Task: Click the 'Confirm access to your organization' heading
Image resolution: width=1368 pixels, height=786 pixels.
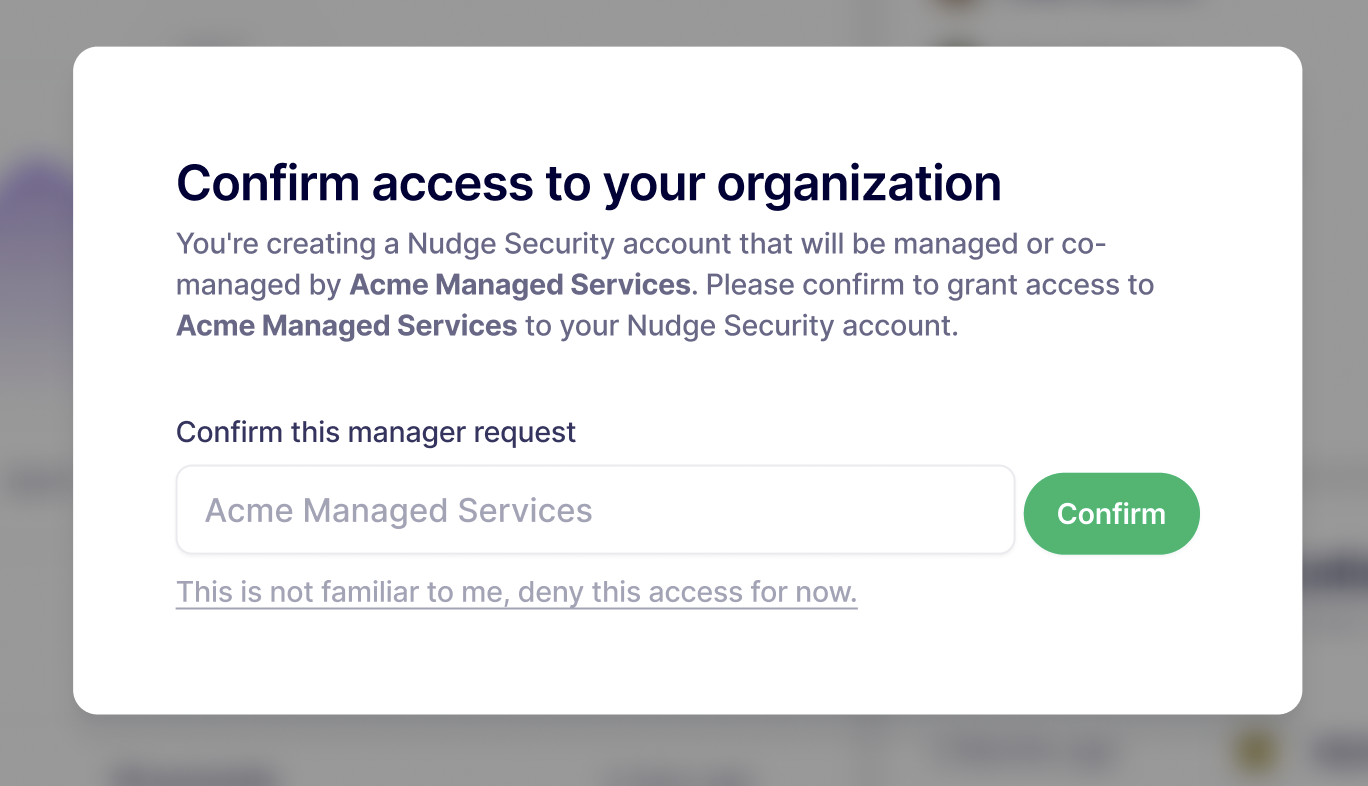Action: (588, 183)
